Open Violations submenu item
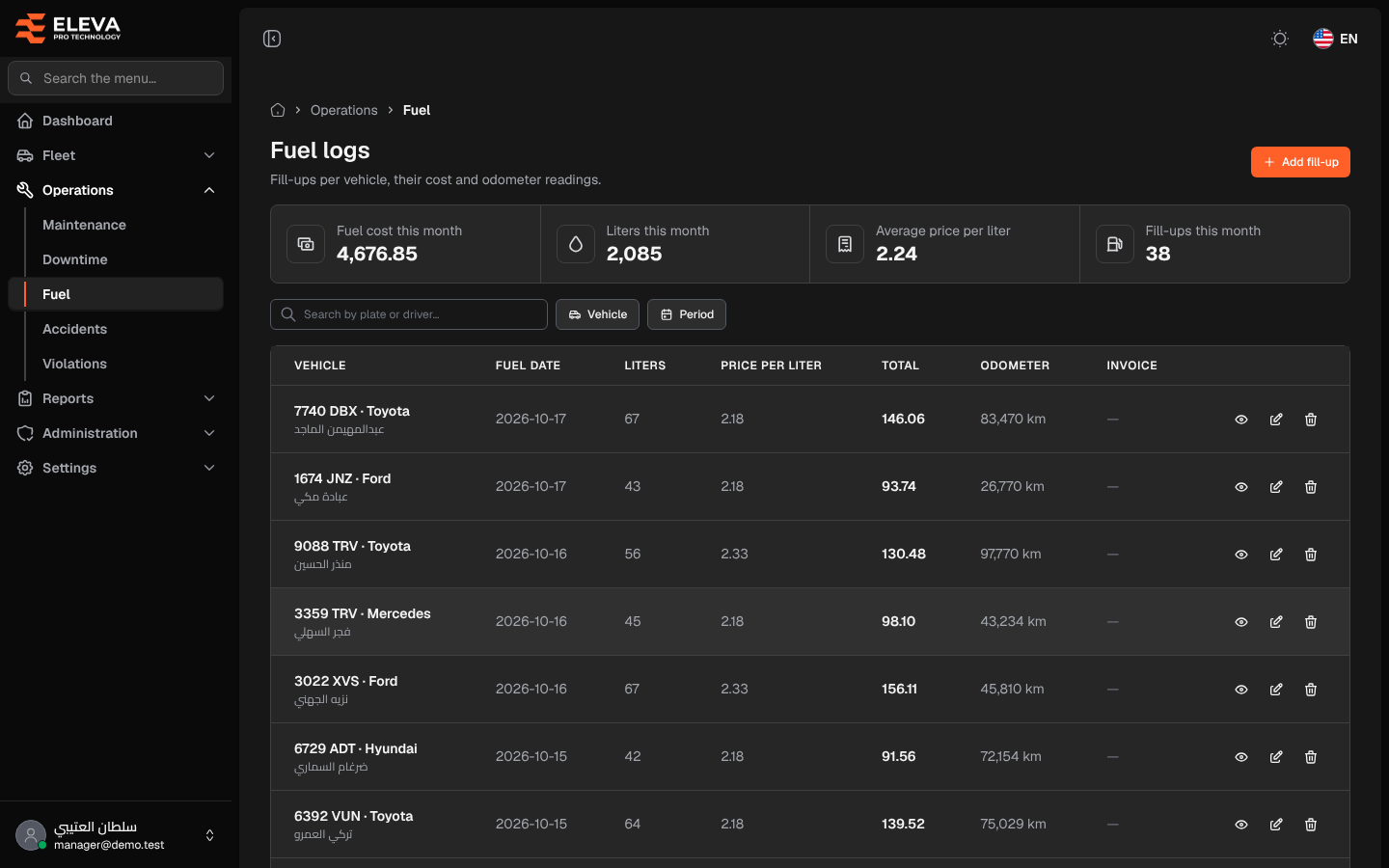 click(75, 364)
